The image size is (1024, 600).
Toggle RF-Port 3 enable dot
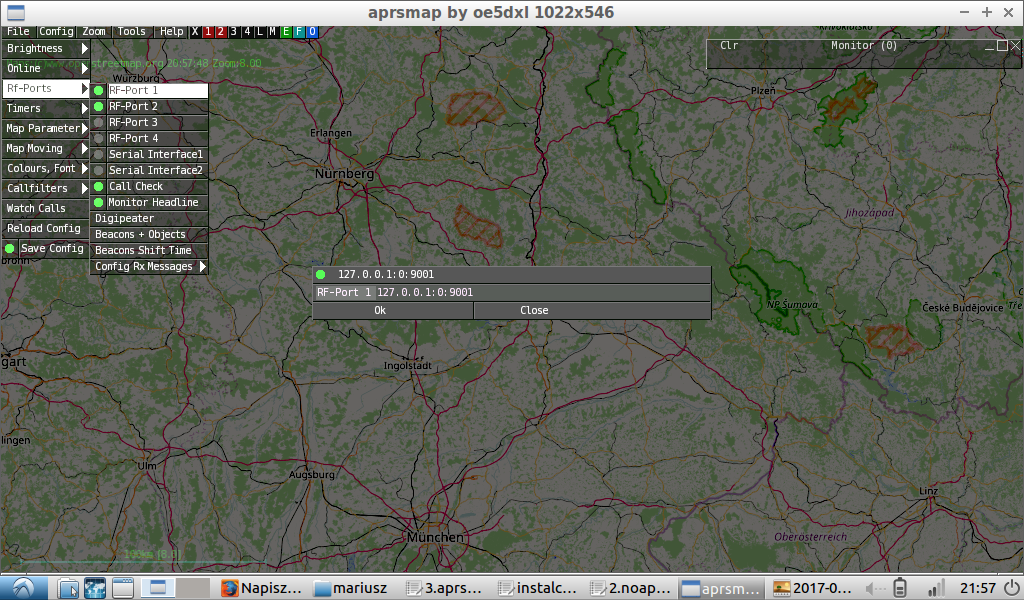click(99, 122)
